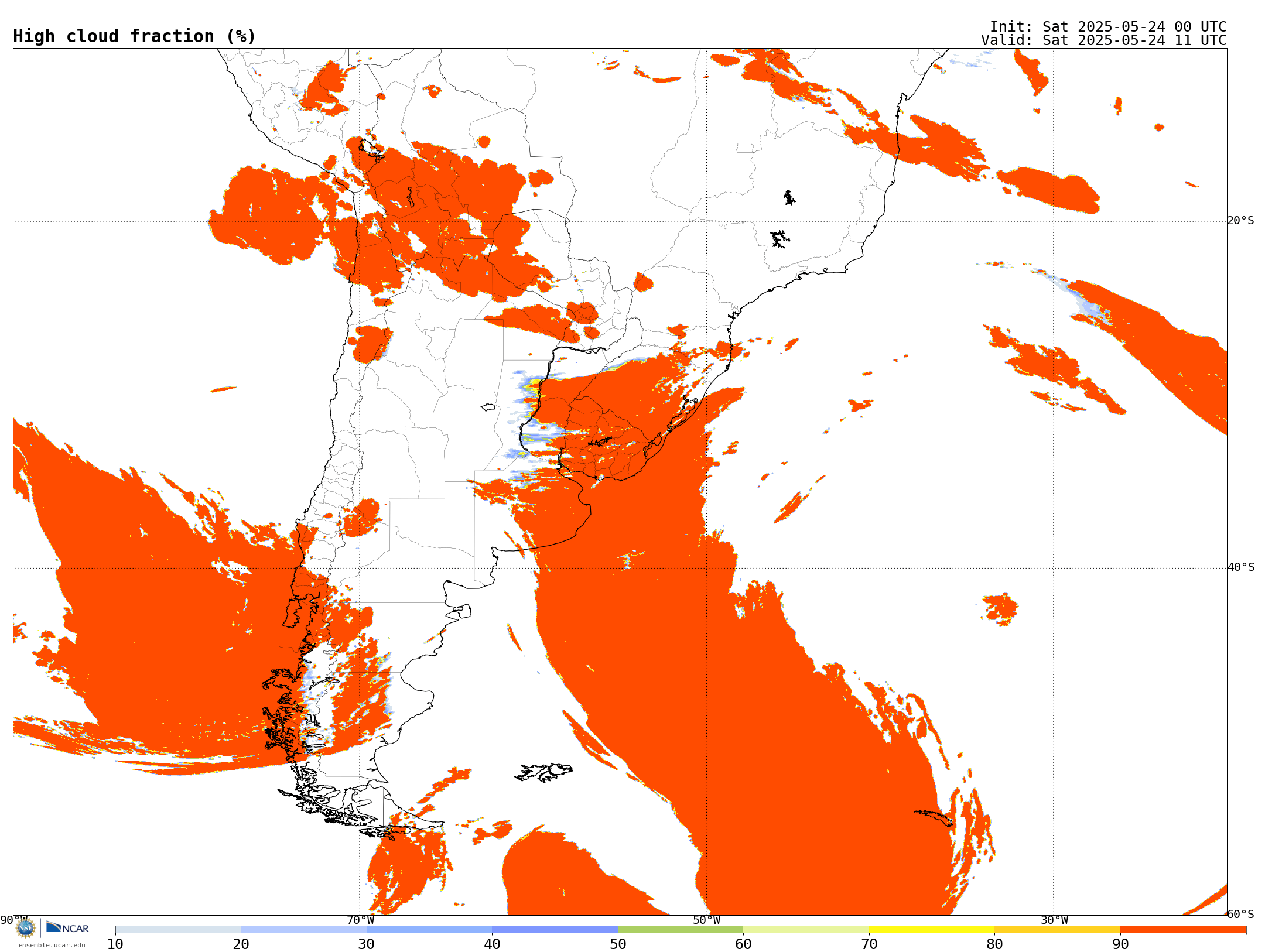Click the NSF logo icon

[x=25, y=927]
